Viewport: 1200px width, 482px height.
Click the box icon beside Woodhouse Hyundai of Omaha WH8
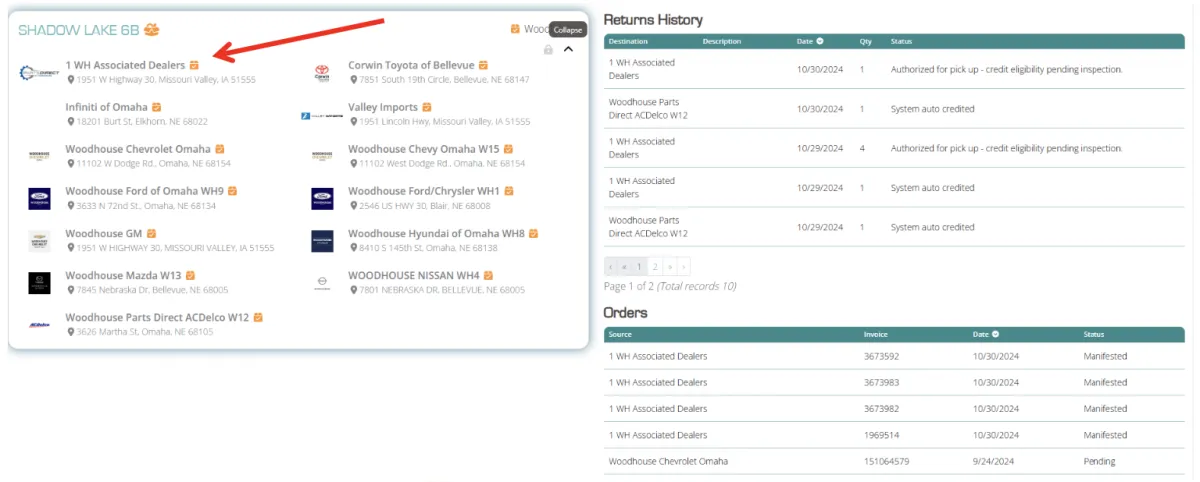point(534,233)
